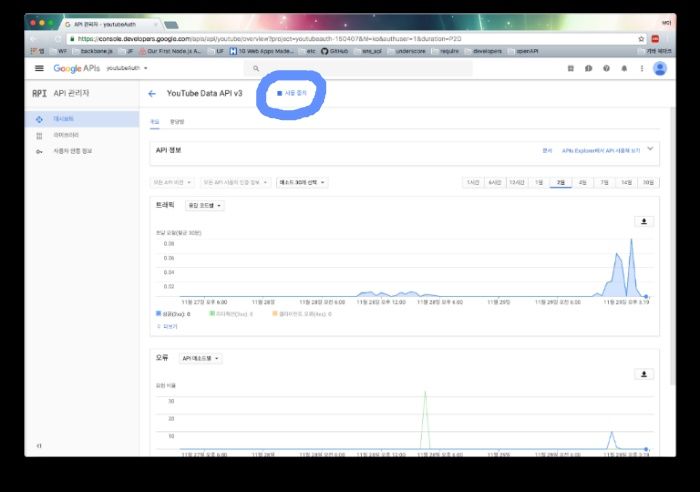Bookmark this page with the star icon

click(641, 39)
